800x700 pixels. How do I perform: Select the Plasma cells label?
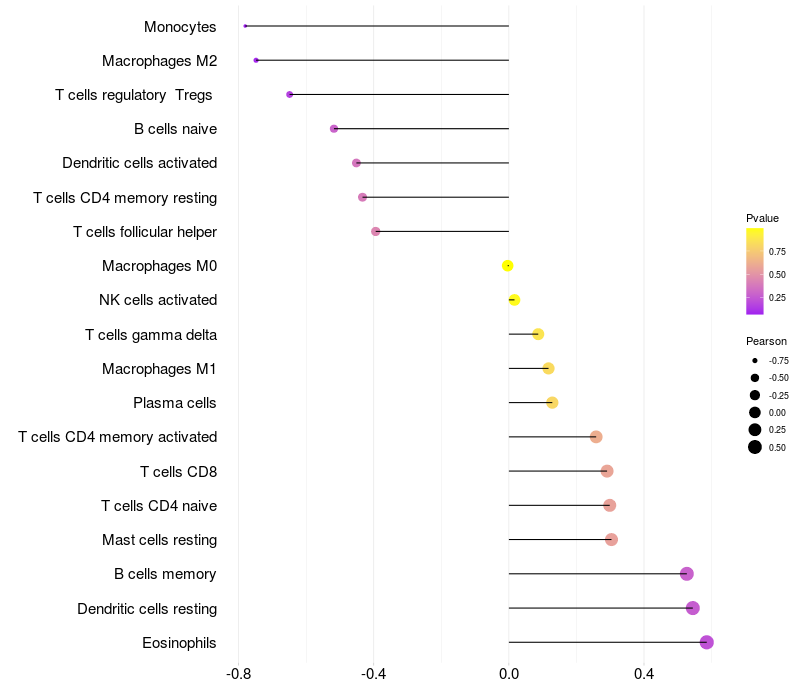(174, 403)
